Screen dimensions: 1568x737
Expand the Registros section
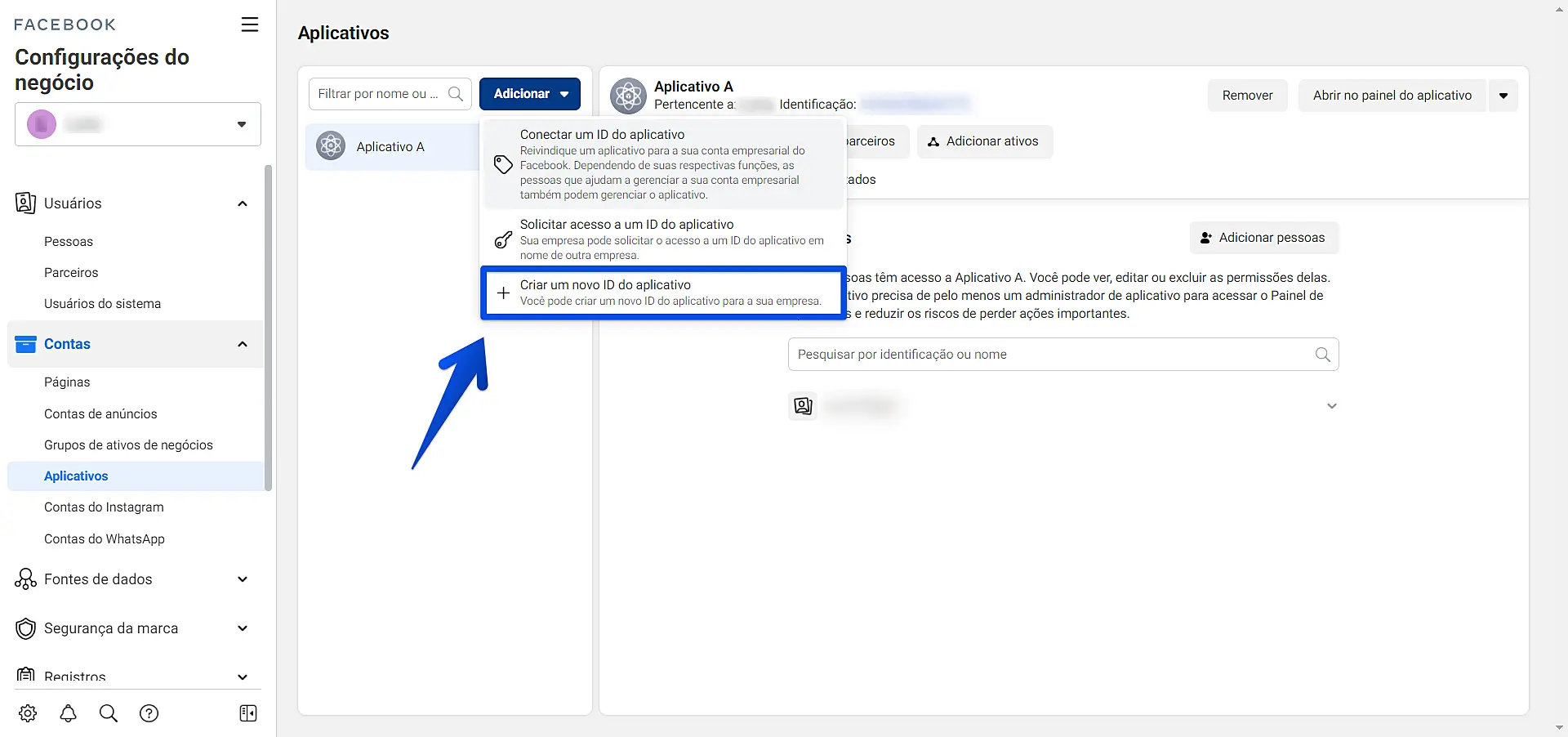coord(243,677)
